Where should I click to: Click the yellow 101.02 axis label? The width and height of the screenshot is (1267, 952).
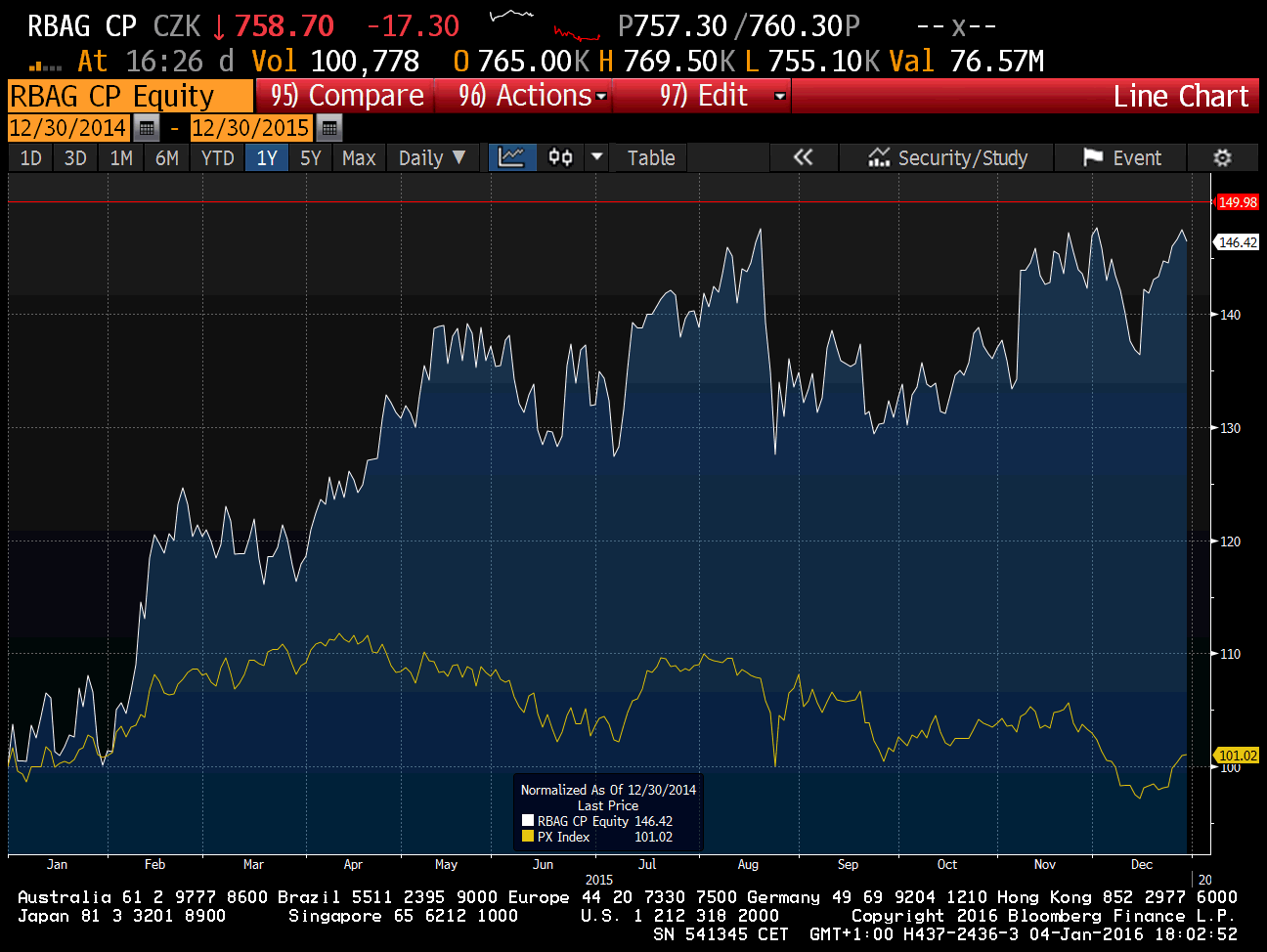coord(1237,756)
